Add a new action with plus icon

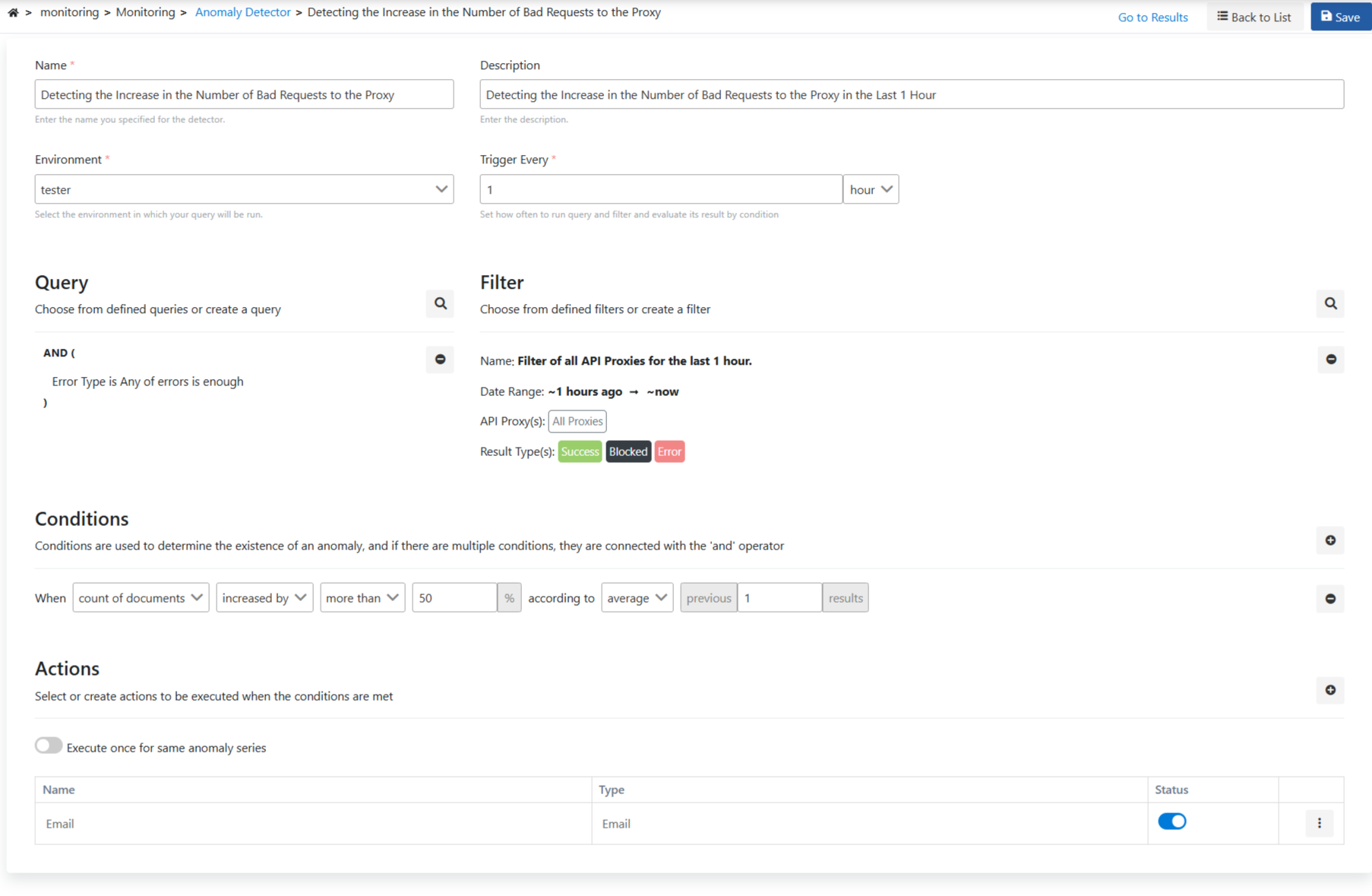coord(1329,690)
